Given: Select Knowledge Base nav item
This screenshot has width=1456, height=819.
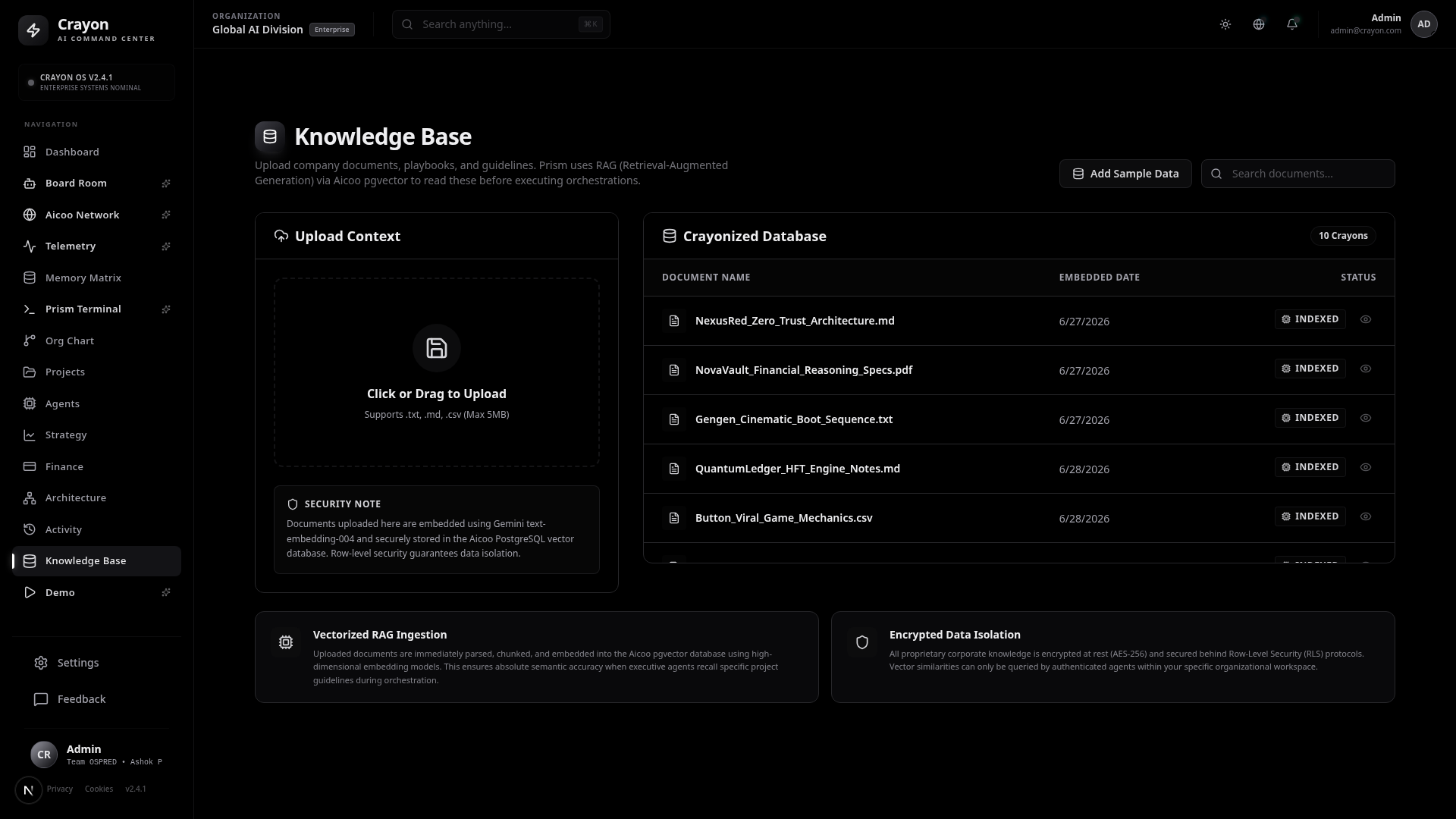Looking at the screenshot, I should [96, 561].
